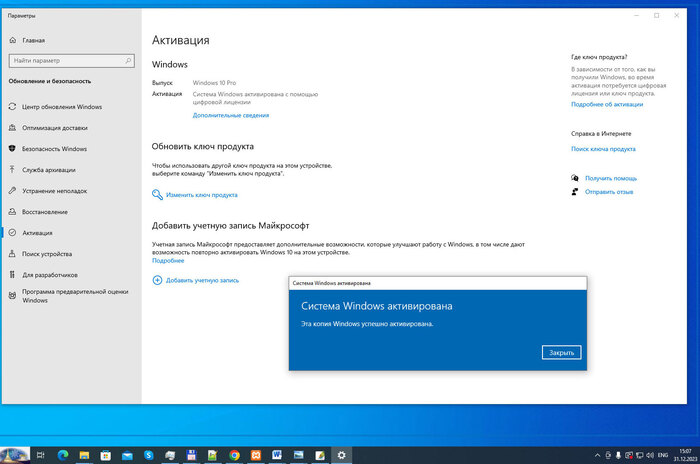Focus the Найти параметр search field

(71, 61)
